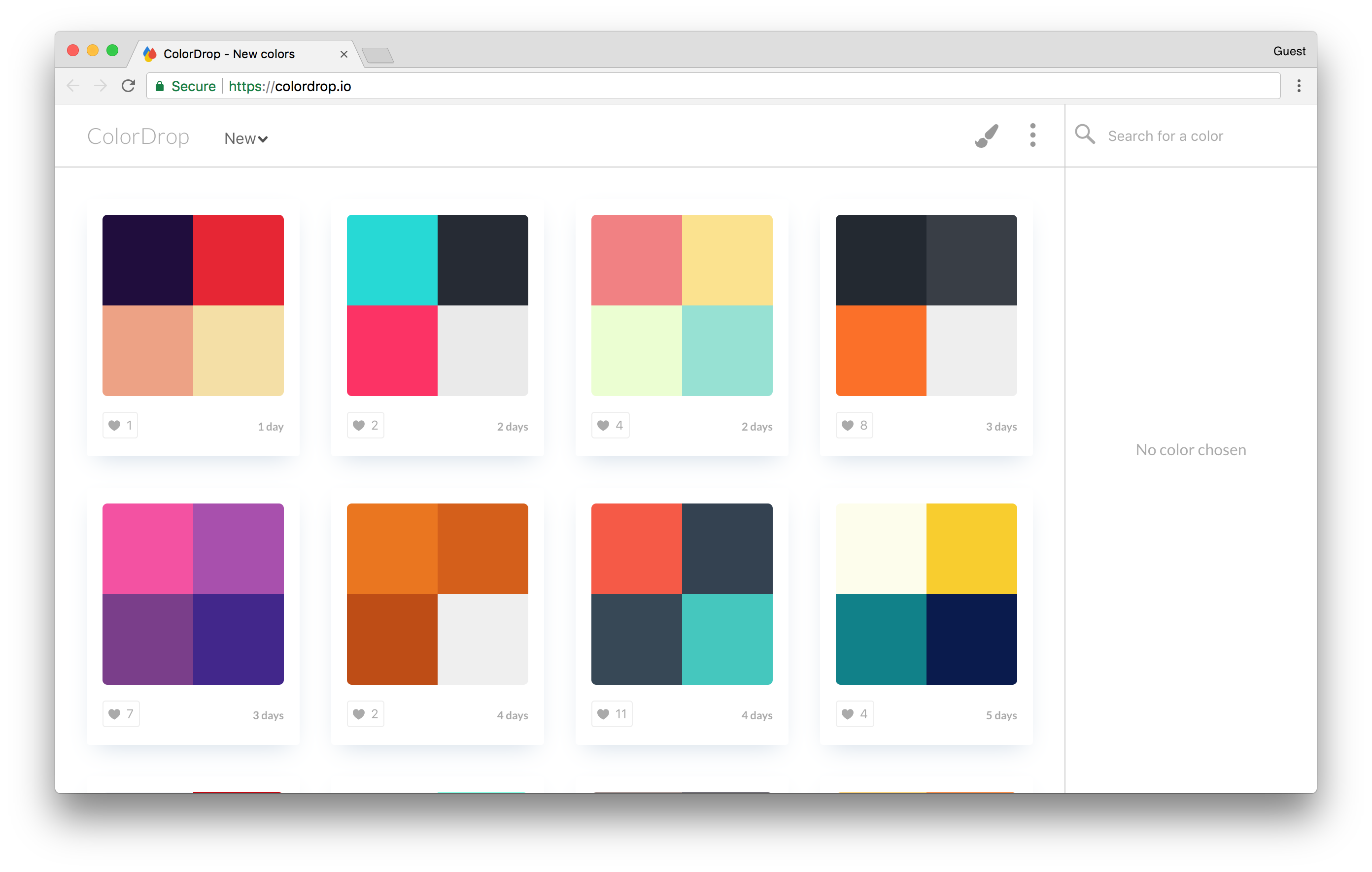Click the browser forward arrow

(x=101, y=86)
